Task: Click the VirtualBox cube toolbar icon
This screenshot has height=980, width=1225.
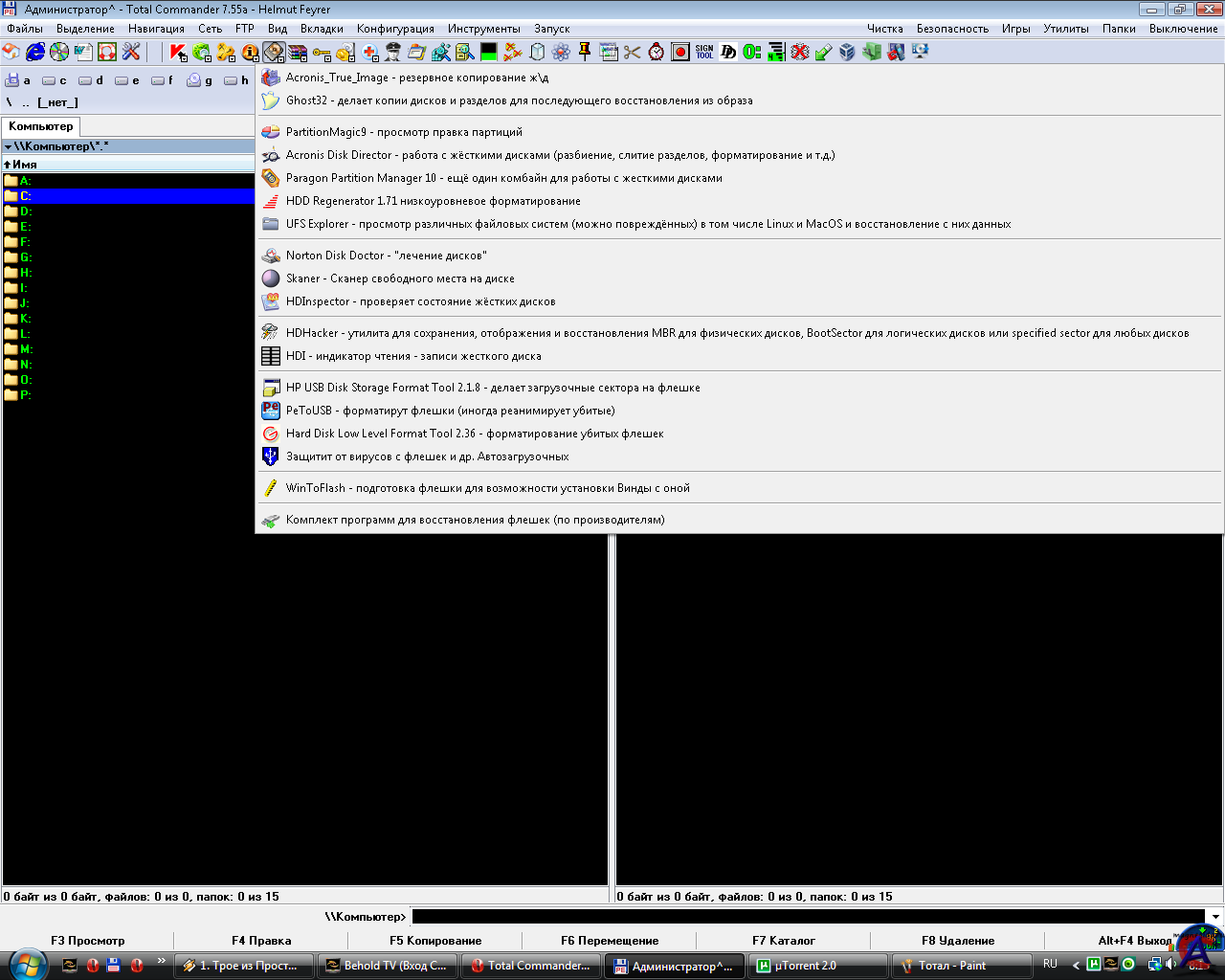Action: click(848, 52)
